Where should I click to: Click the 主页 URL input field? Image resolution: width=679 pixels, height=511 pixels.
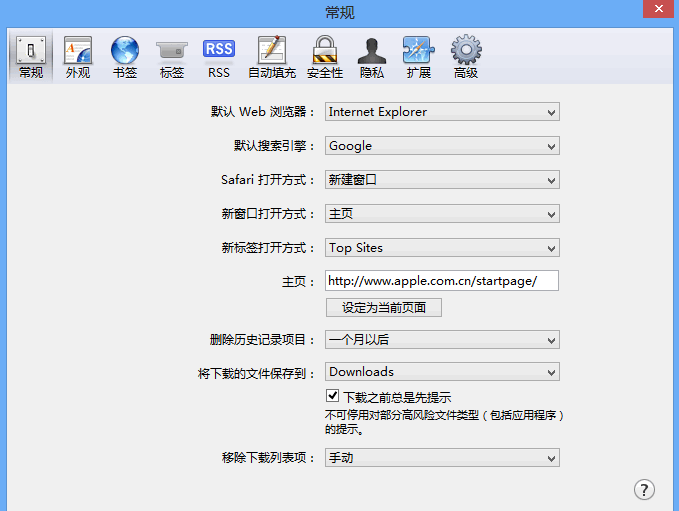pyautogui.click(x=442, y=281)
